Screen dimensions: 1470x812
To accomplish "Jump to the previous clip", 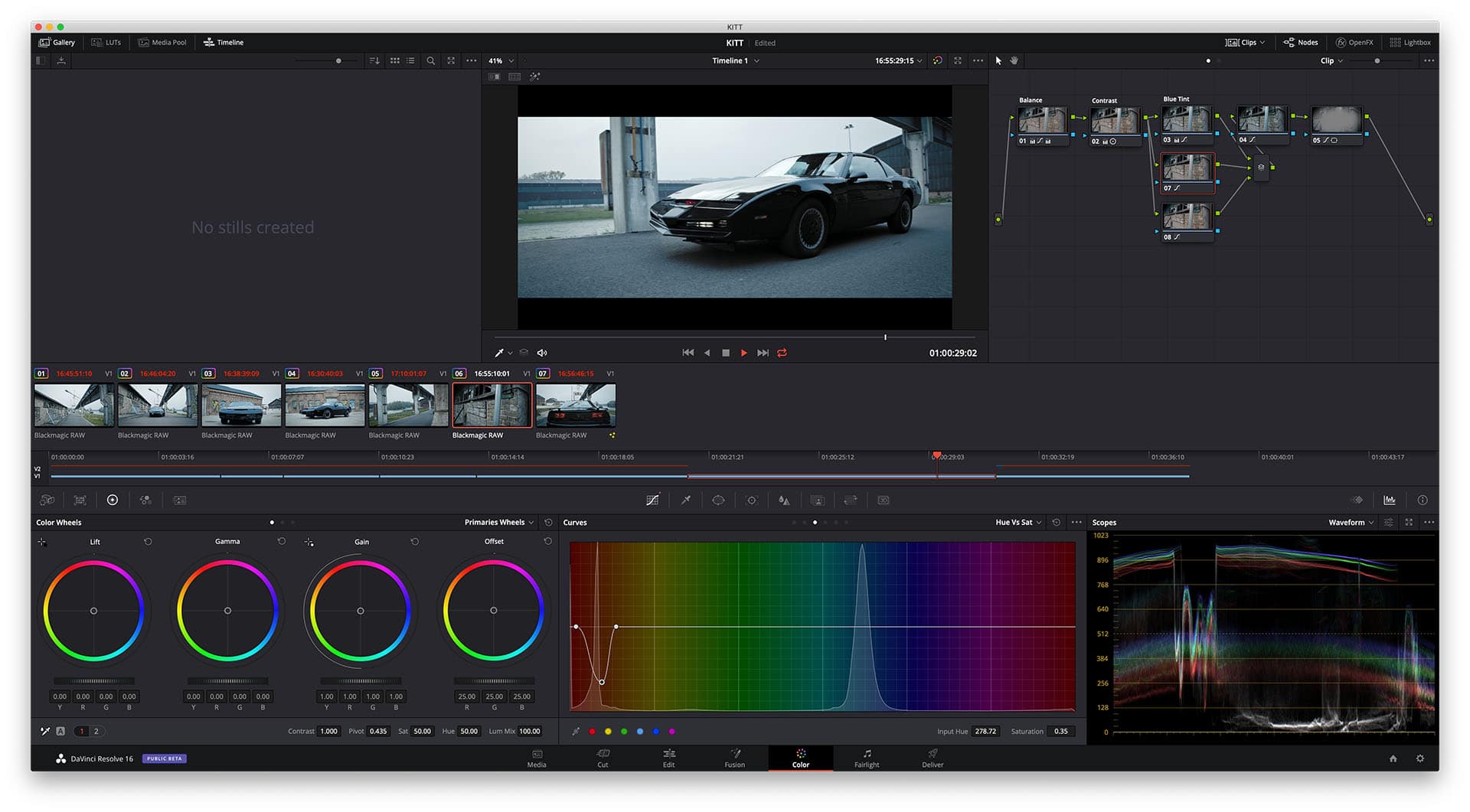I will (688, 353).
